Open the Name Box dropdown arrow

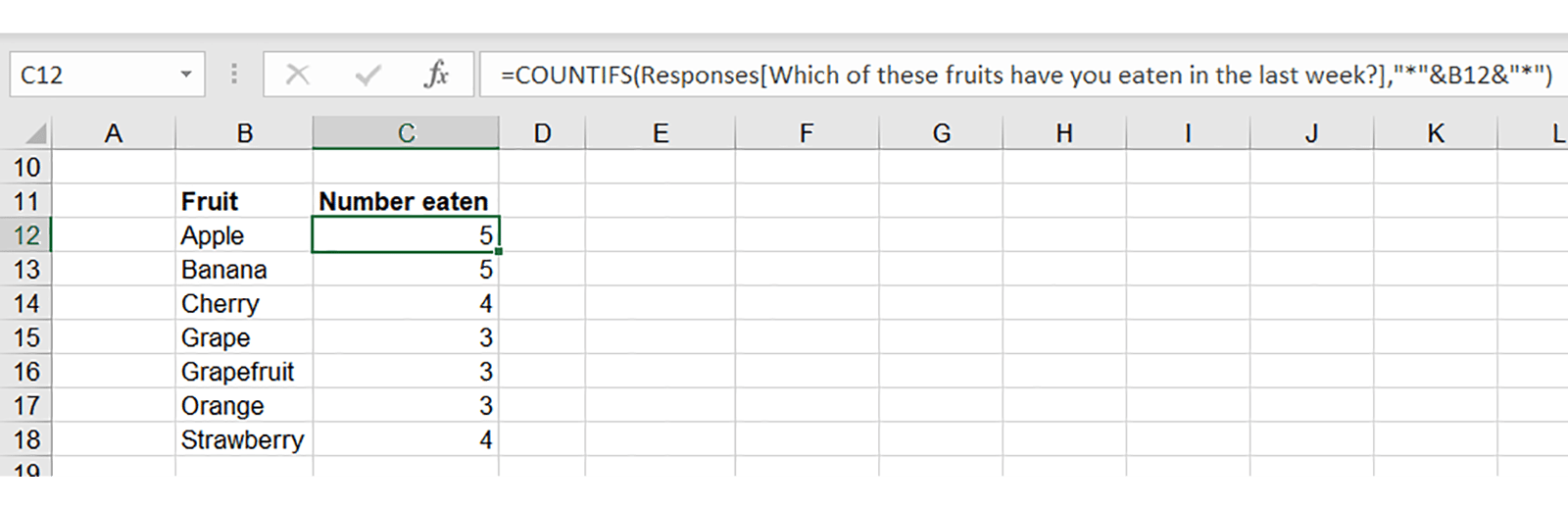185,75
